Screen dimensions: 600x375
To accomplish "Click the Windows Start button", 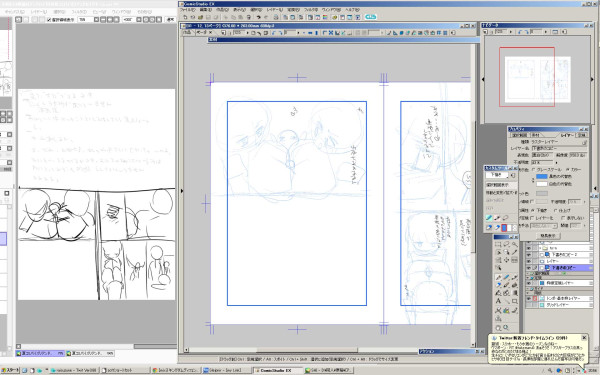I will point(10,370).
